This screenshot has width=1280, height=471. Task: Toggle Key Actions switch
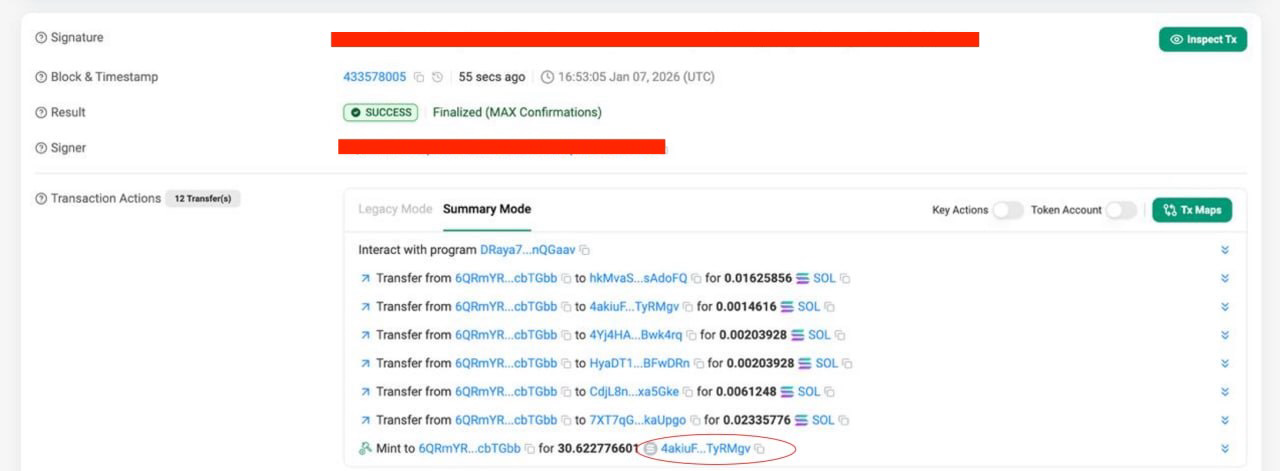pos(1007,210)
